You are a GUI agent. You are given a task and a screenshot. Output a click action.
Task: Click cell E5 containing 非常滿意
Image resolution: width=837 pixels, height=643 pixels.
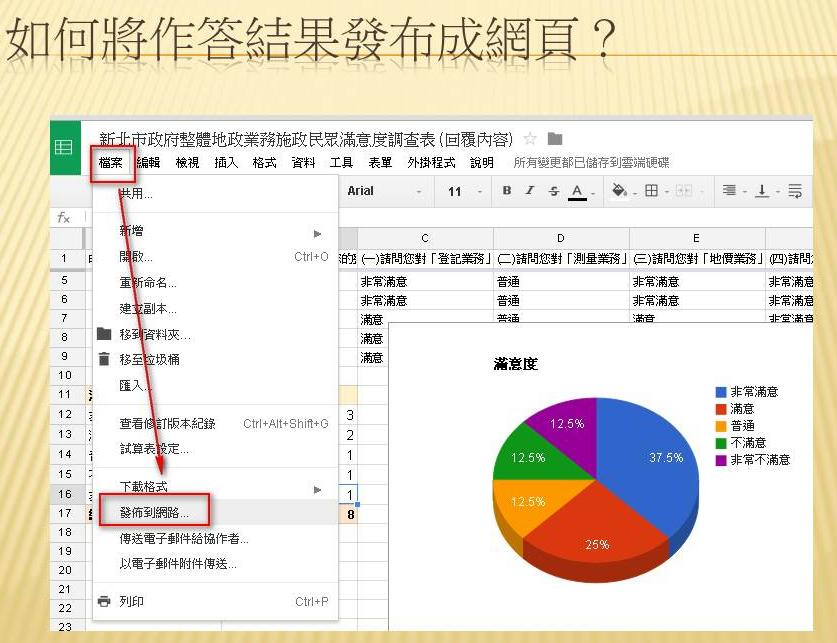tap(697, 281)
